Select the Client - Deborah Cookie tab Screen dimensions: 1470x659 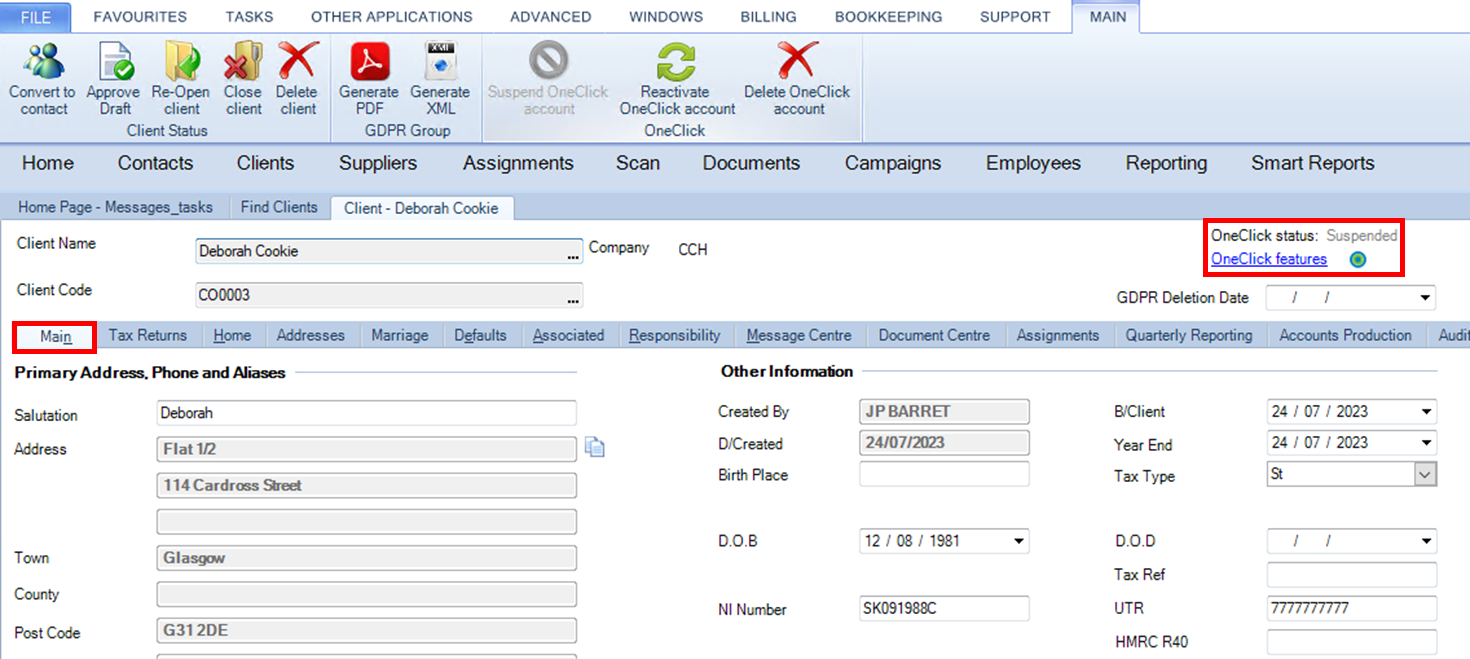tap(422, 208)
